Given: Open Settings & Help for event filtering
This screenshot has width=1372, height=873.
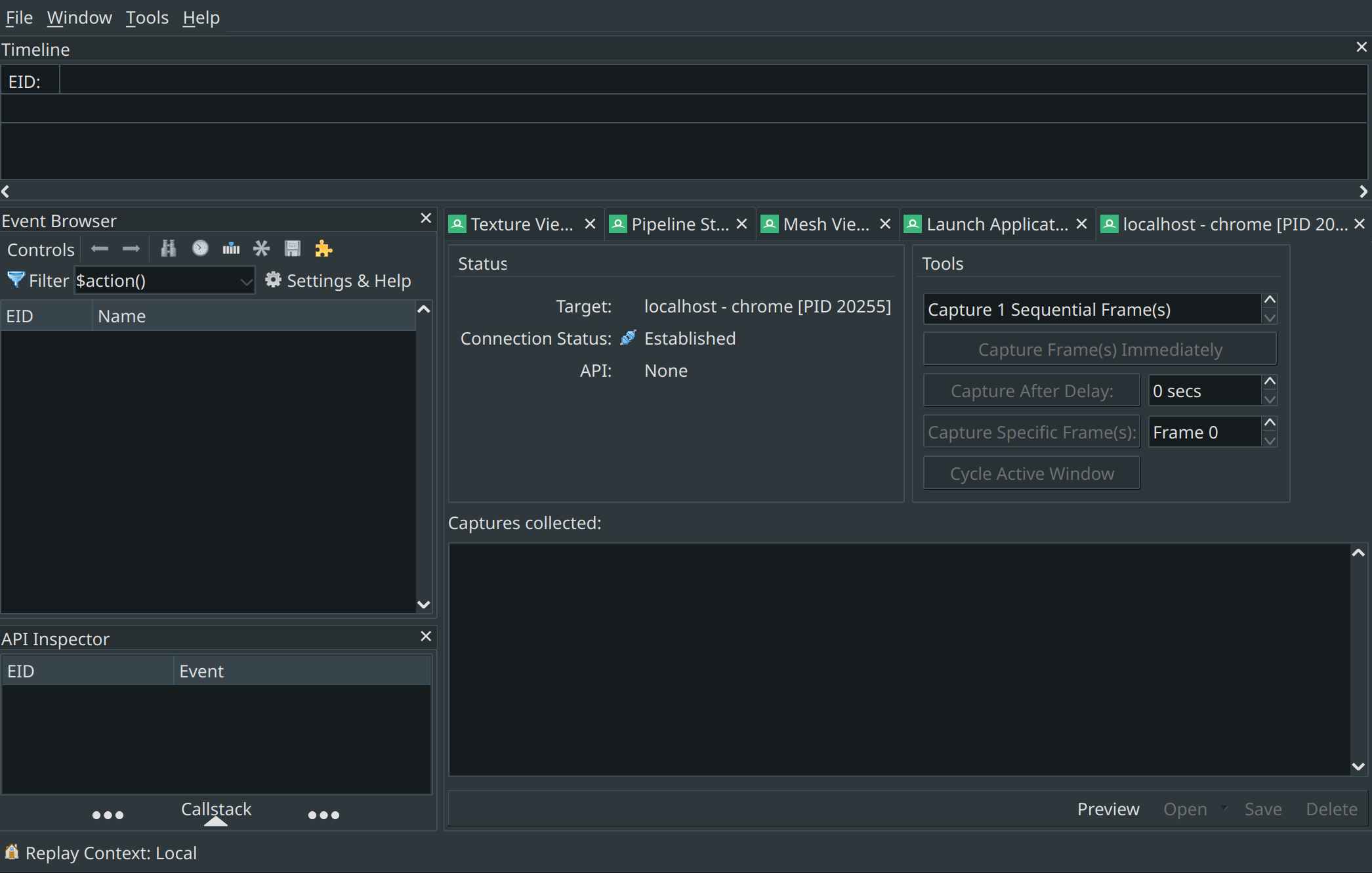Looking at the screenshot, I should coord(338,280).
